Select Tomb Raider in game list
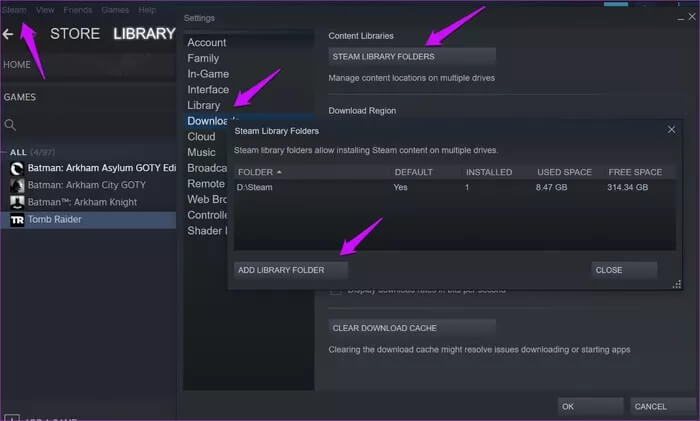The width and height of the screenshot is (700, 421). [x=88, y=220]
